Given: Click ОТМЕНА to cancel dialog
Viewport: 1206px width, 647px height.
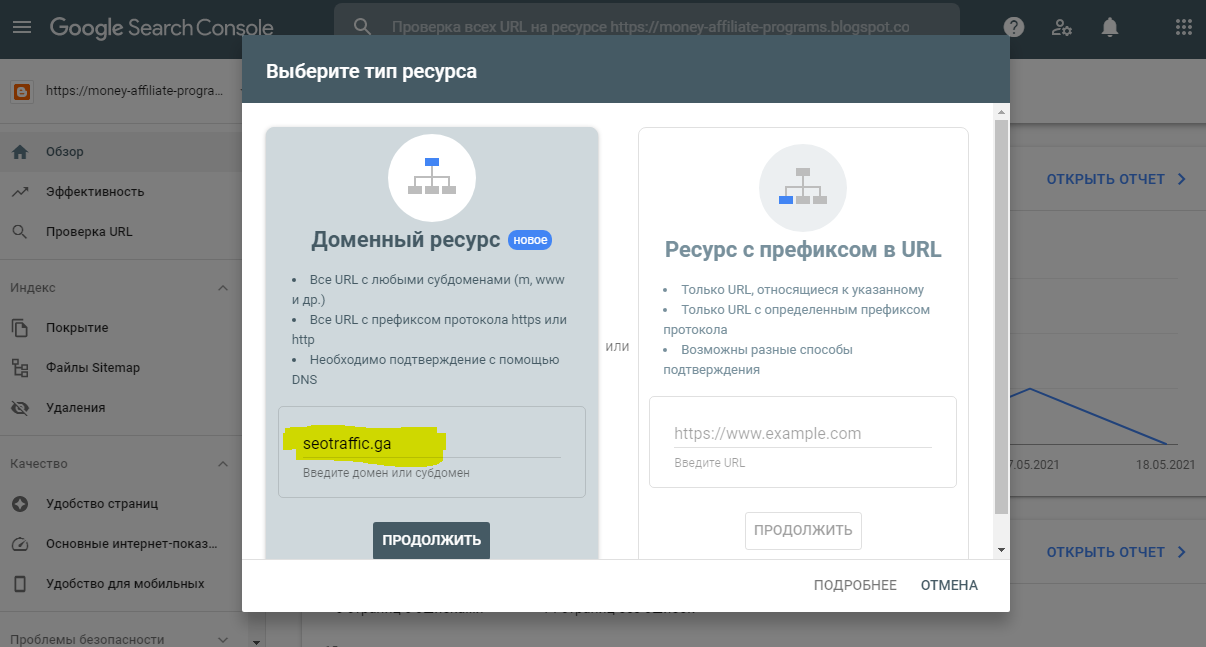Looking at the screenshot, I should [949, 585].
